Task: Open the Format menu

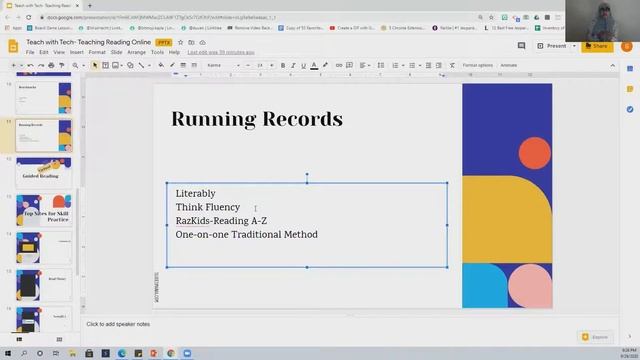Action: (x=97, y=52)
